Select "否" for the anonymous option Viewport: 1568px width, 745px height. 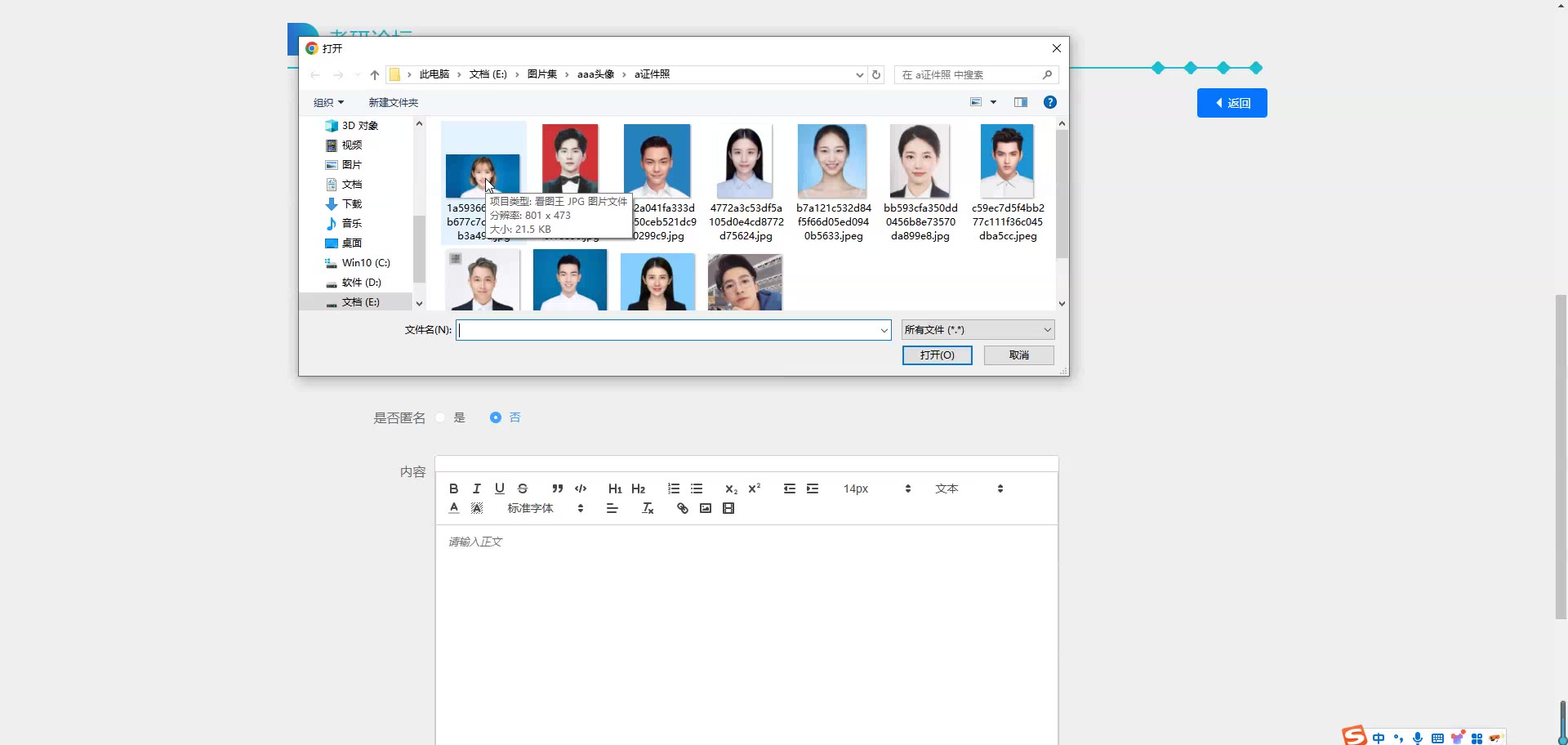tap(496, 417)
